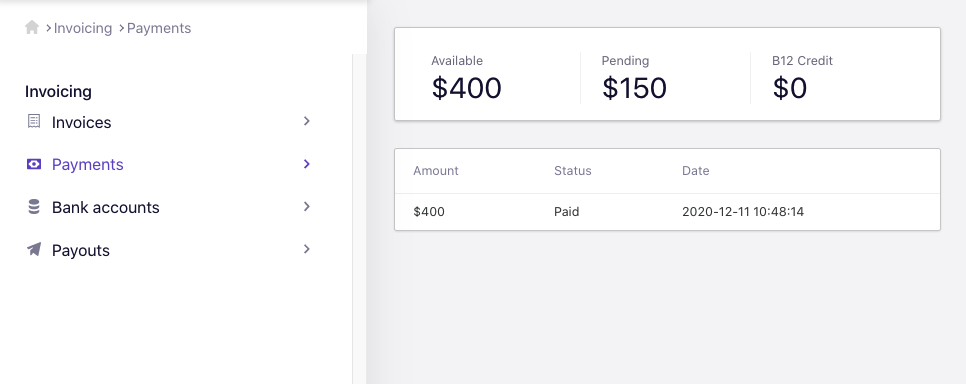Click the Invoices document icon

34,121
